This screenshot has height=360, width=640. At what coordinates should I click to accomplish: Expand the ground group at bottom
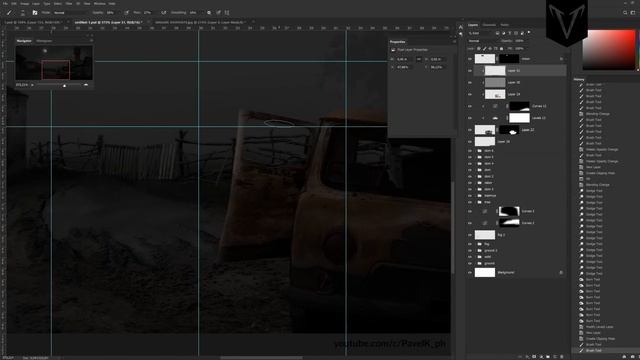pos(476,263)
